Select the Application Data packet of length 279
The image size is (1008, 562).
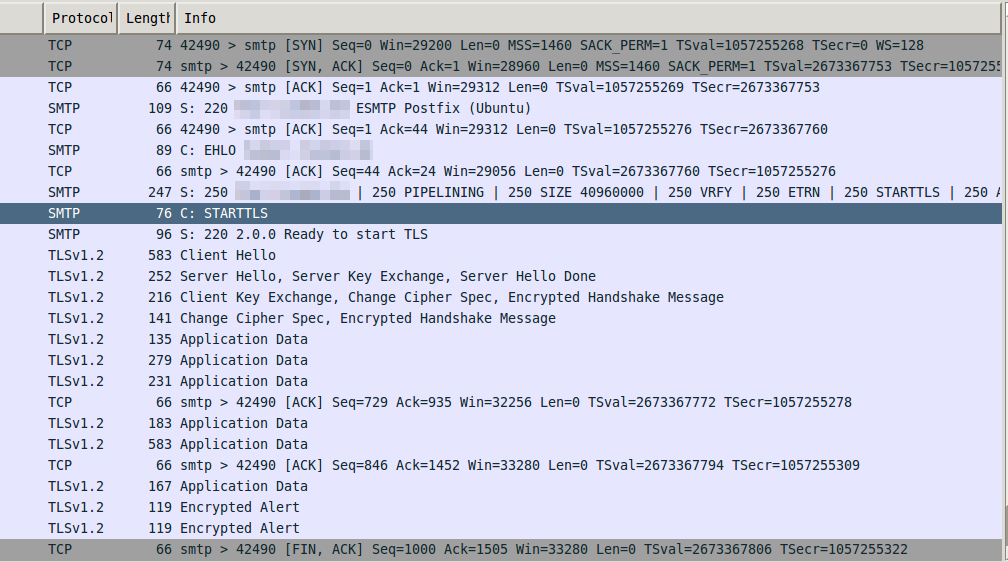pos(400,360)
